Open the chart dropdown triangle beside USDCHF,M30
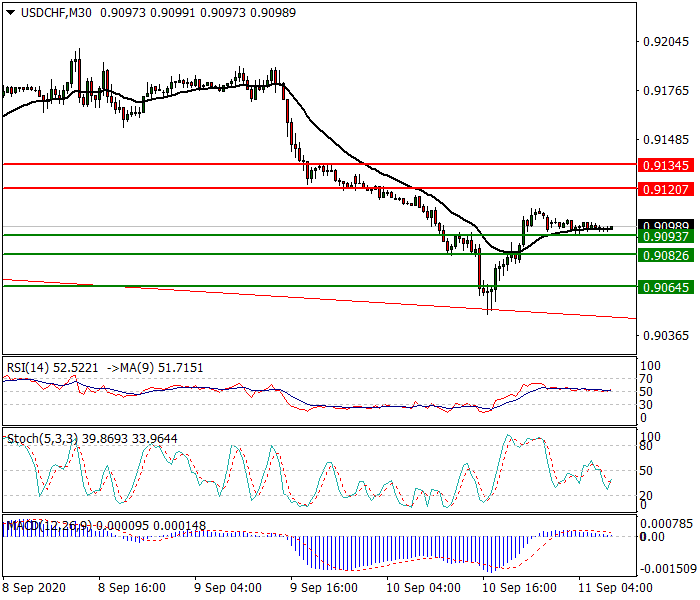Screen dimensions: 700x600 click(x=11, y=12)
